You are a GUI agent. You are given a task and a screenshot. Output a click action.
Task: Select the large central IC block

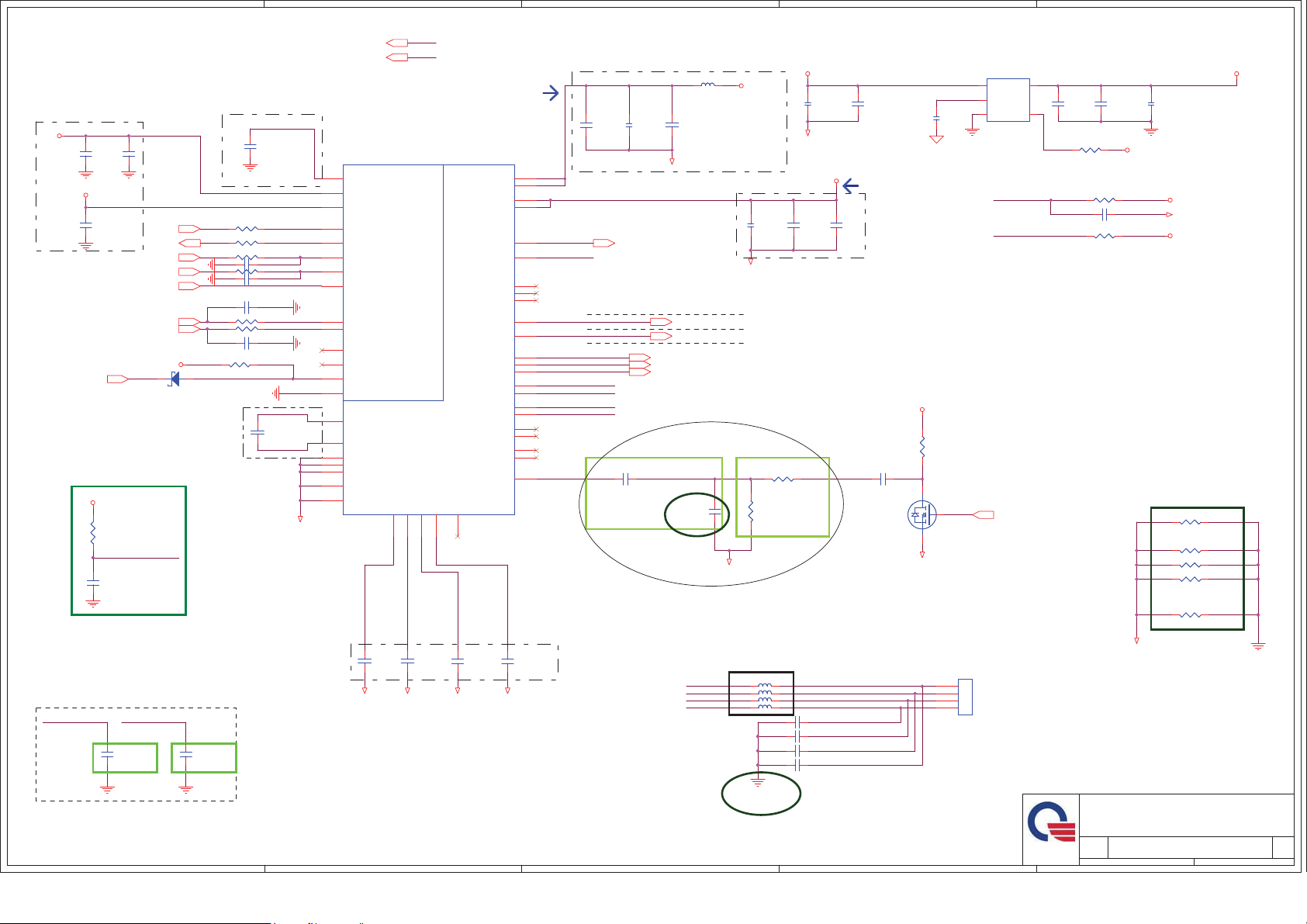pyautogui.click(x=428, y=339)
